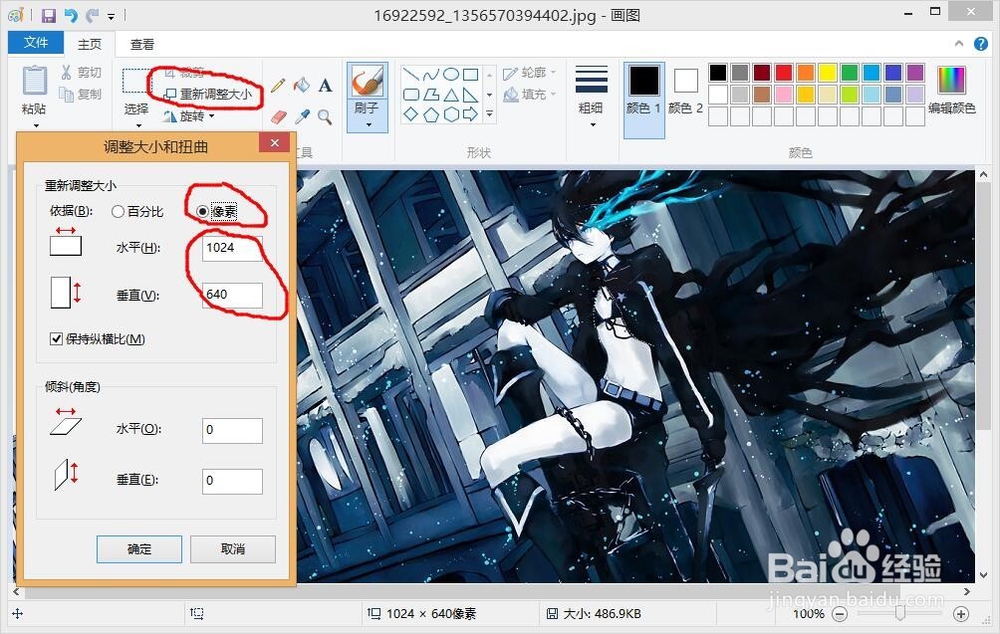The width and height of the screenshot is (1000, 634).
Task: Choose the right arrow shape in gallery
Action: click(471, 115)
